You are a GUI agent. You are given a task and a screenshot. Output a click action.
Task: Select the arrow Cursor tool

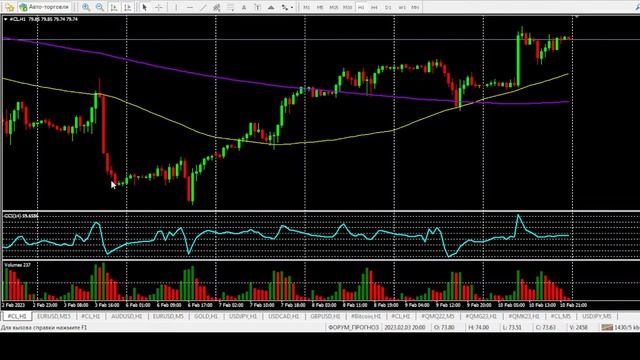(144, 7)
